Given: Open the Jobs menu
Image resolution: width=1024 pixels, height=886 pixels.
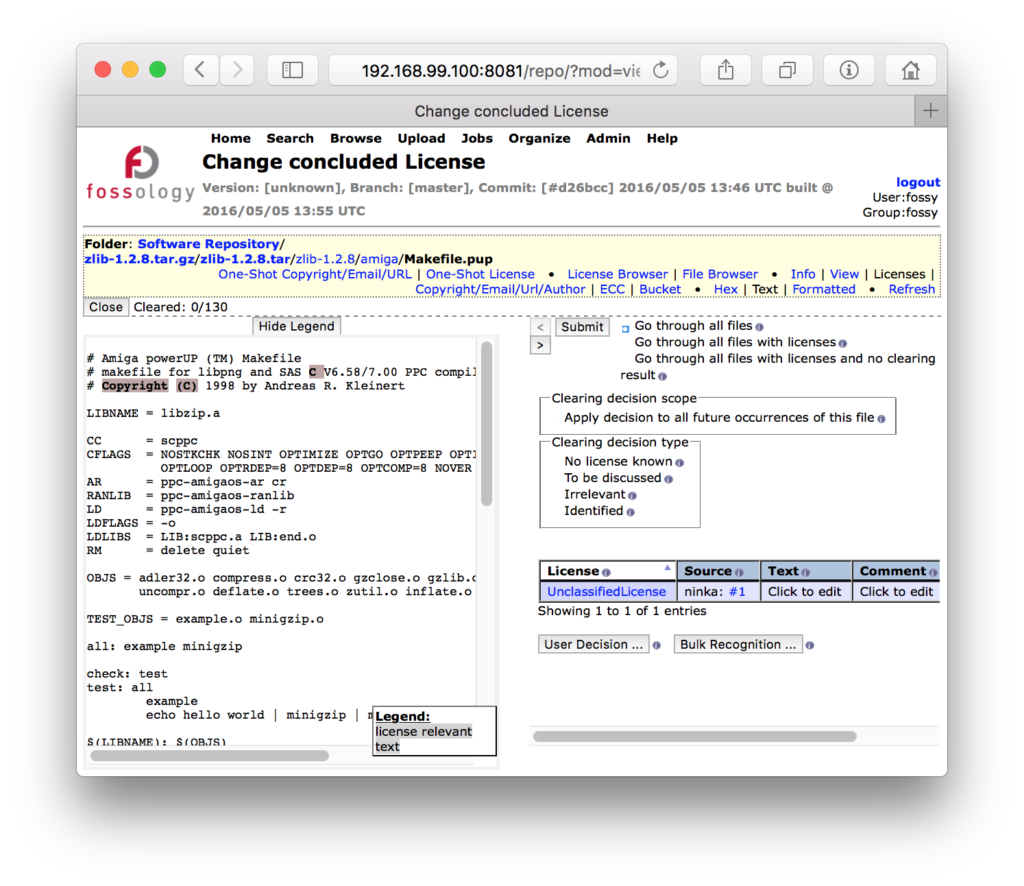Looking at the screenshot, I should pyautogui.click(x=477, y=138).
